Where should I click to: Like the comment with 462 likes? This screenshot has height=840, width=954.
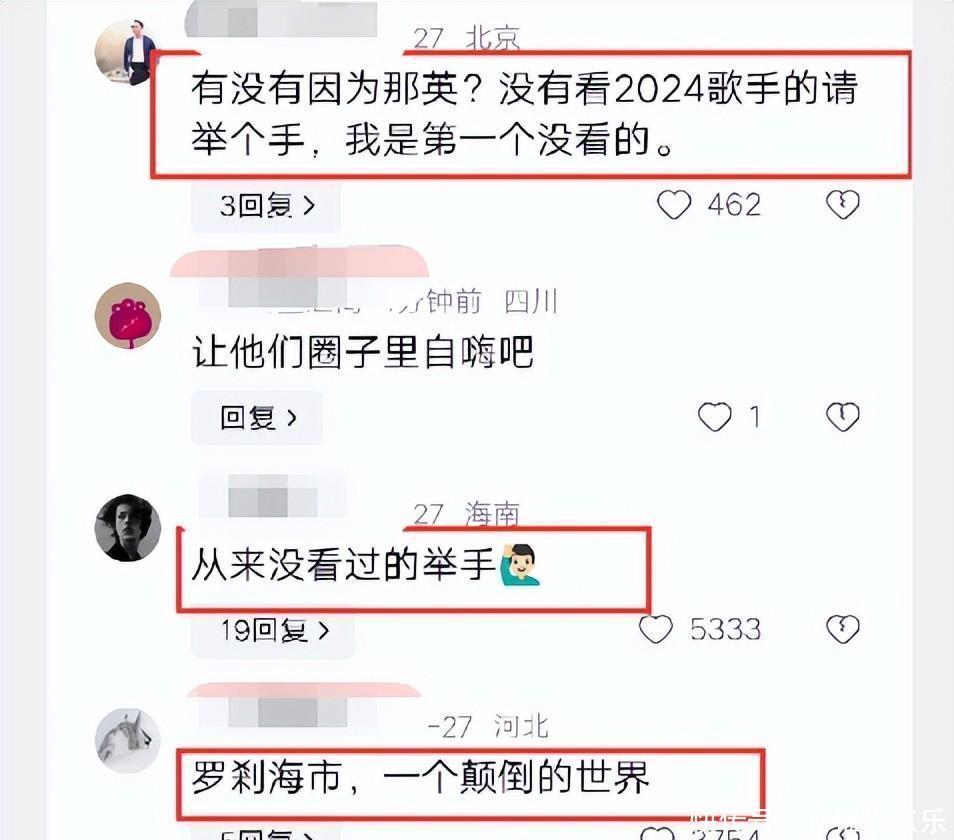click(x=674, y=204)
